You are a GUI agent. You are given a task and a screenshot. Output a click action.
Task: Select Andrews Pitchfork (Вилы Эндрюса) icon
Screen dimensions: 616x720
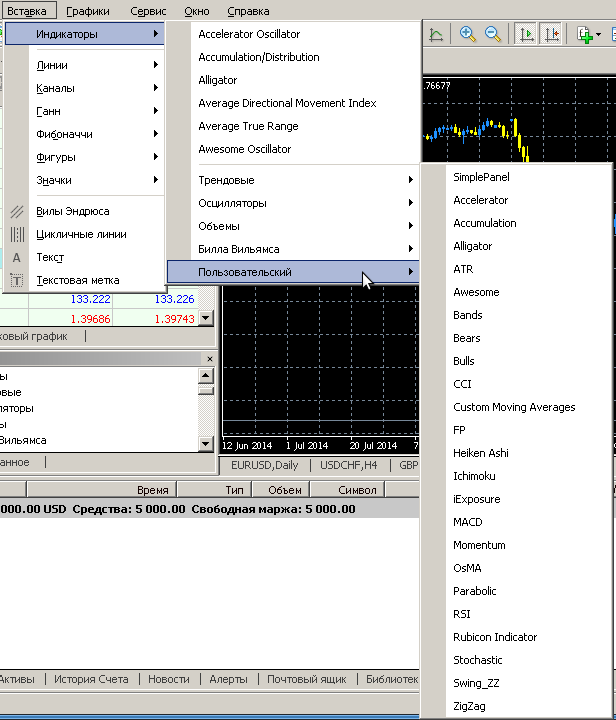(x=17, y=212)
